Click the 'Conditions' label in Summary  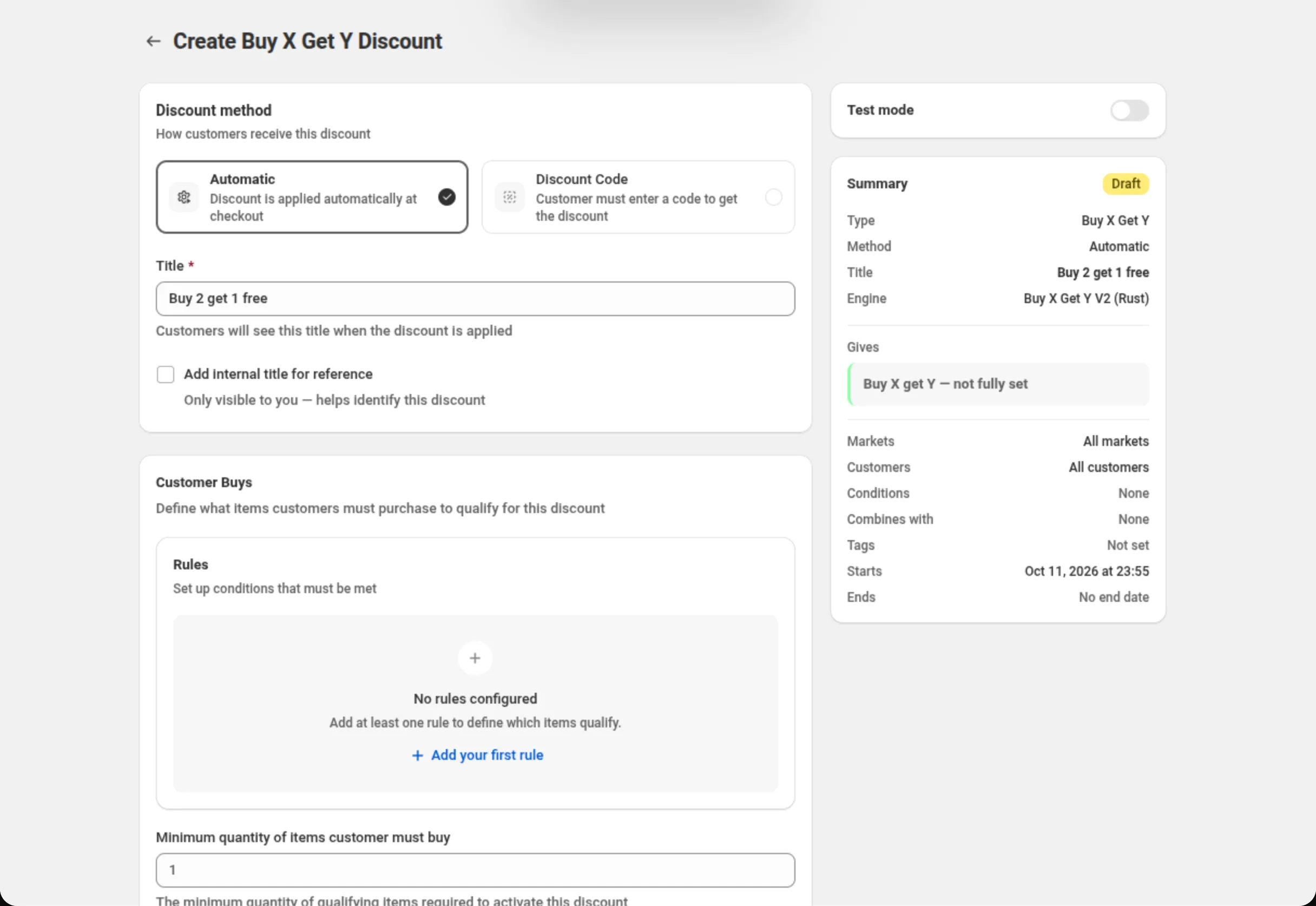click(x=878, y=493)
